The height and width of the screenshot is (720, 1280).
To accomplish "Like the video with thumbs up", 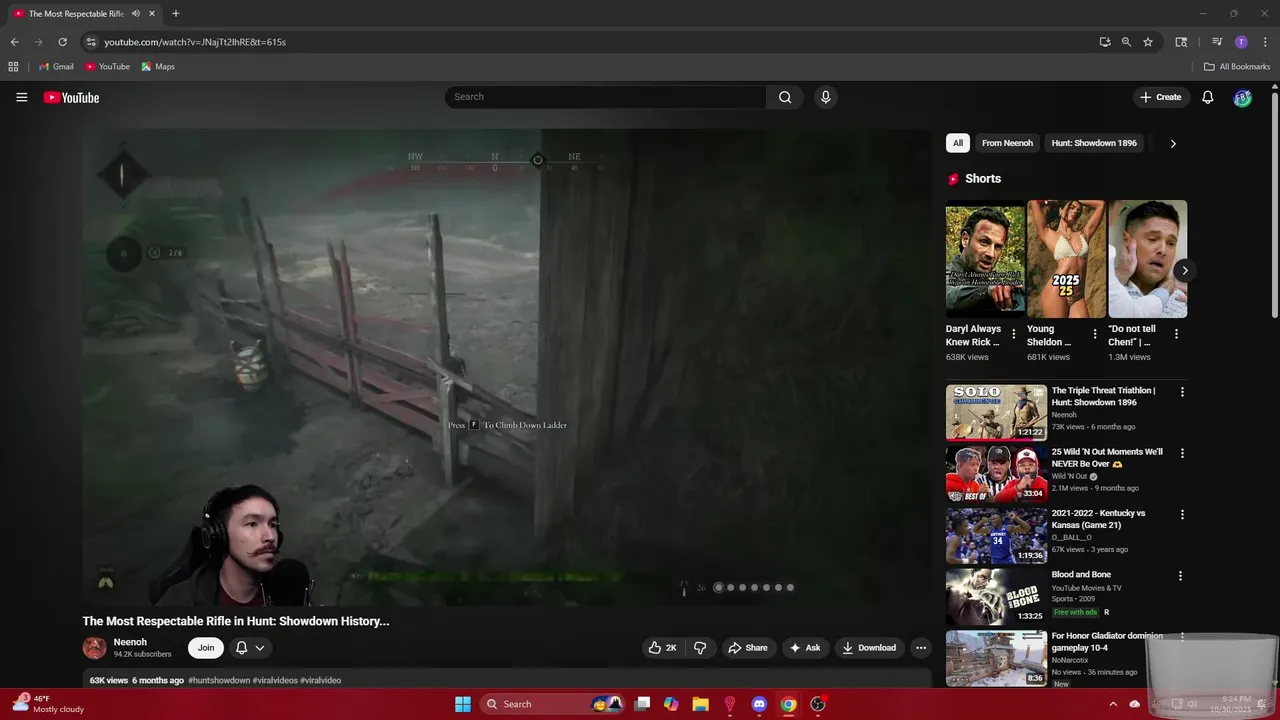I will pos(662,648).
